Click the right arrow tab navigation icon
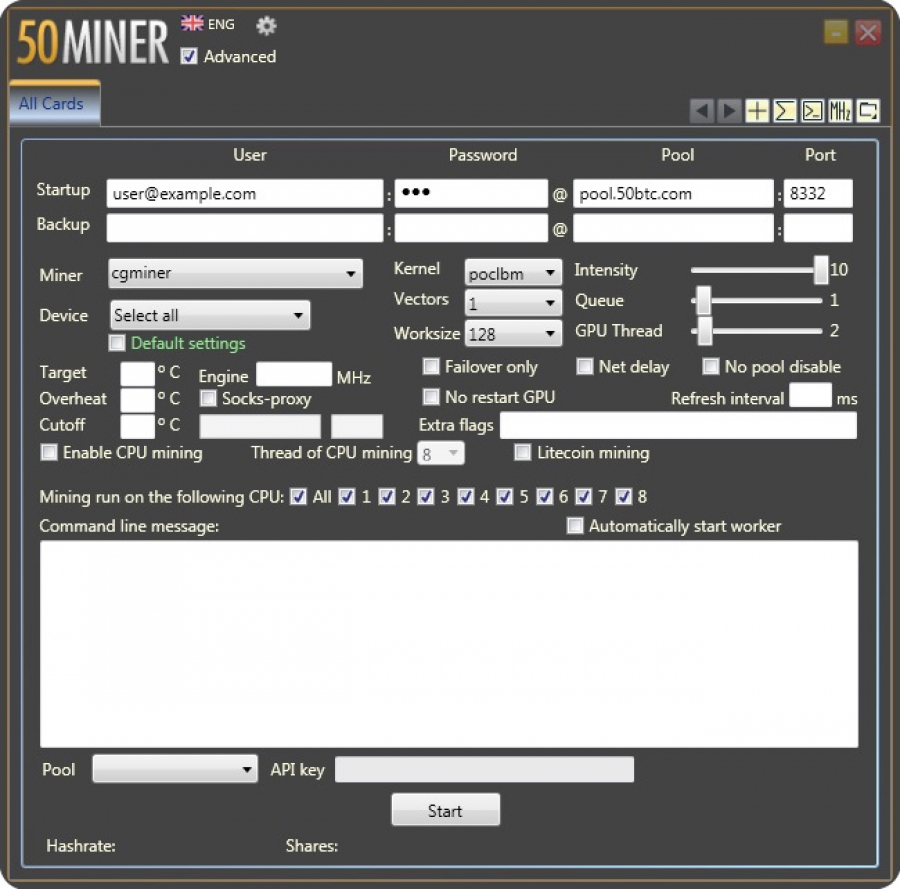The image size is (900, 889). tap(730, 111)
